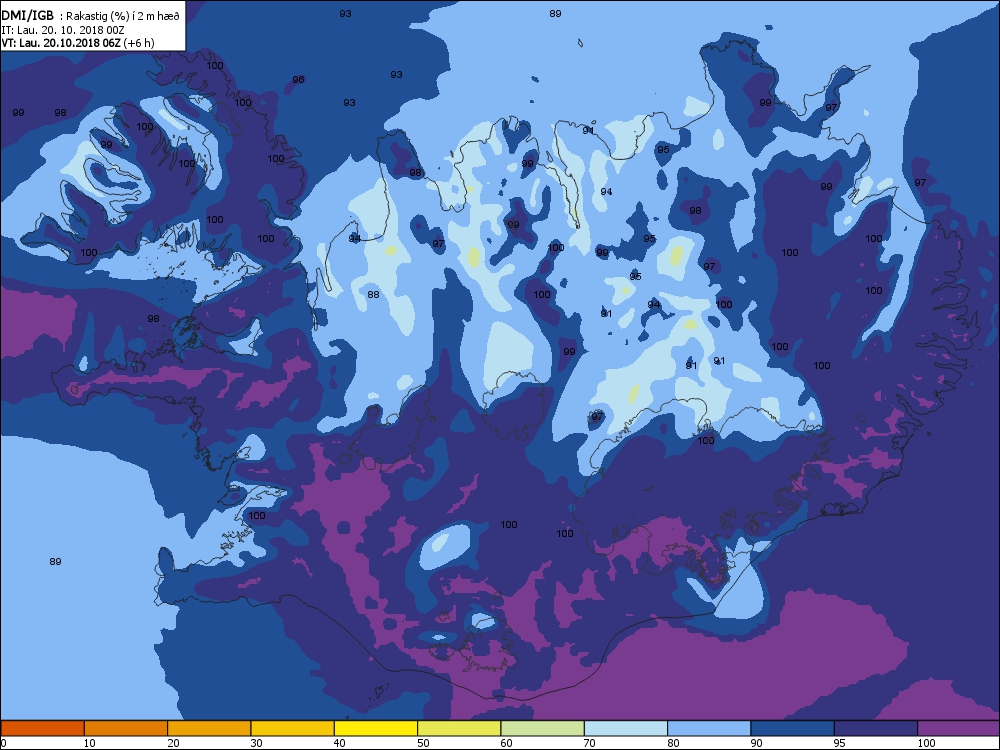
Task: Select the medium blue 80–90 legend swatch
Action: coord(709,728)
